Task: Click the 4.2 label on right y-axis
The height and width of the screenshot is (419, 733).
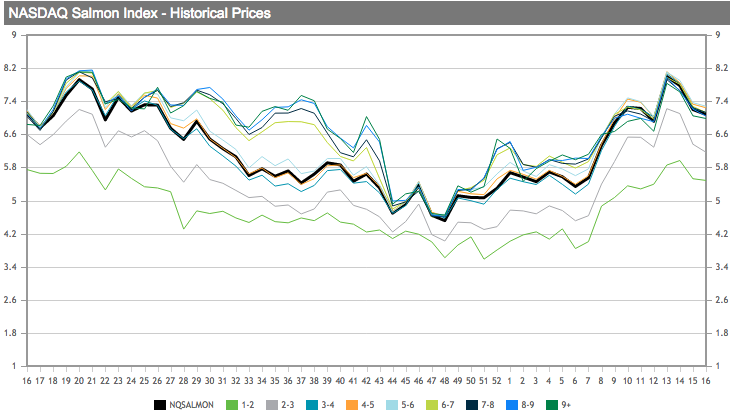Action: pyautogui.click(x=722, y=234)
